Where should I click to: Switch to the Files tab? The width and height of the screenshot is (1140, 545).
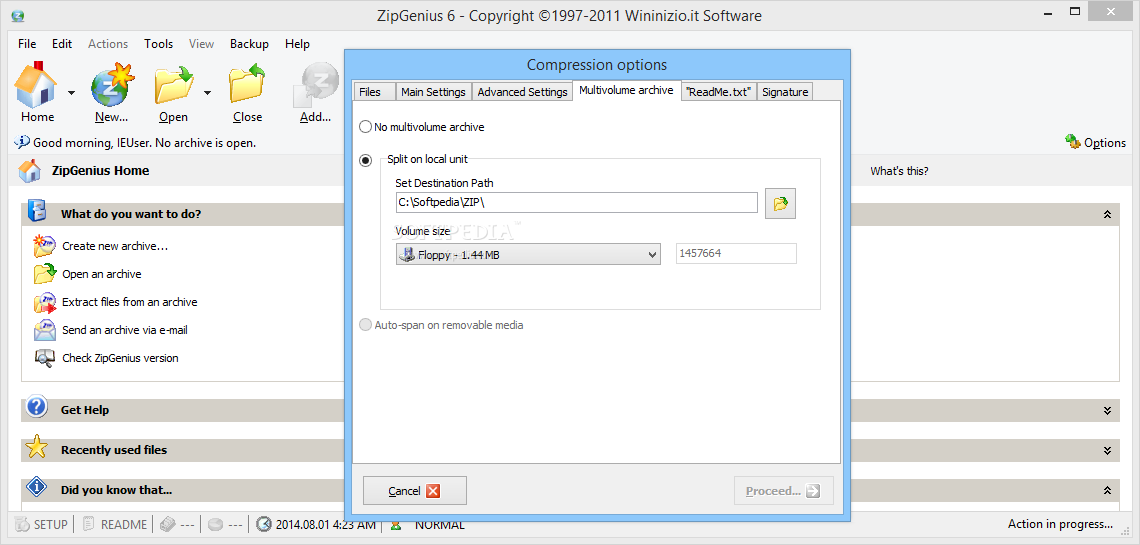[x=374, y=92]
